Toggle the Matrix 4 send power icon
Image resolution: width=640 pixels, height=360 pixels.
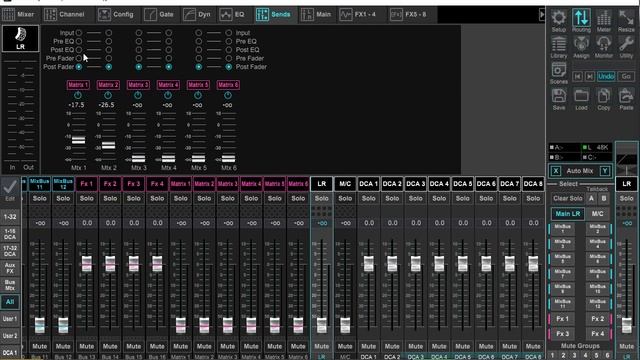point(168,95)
